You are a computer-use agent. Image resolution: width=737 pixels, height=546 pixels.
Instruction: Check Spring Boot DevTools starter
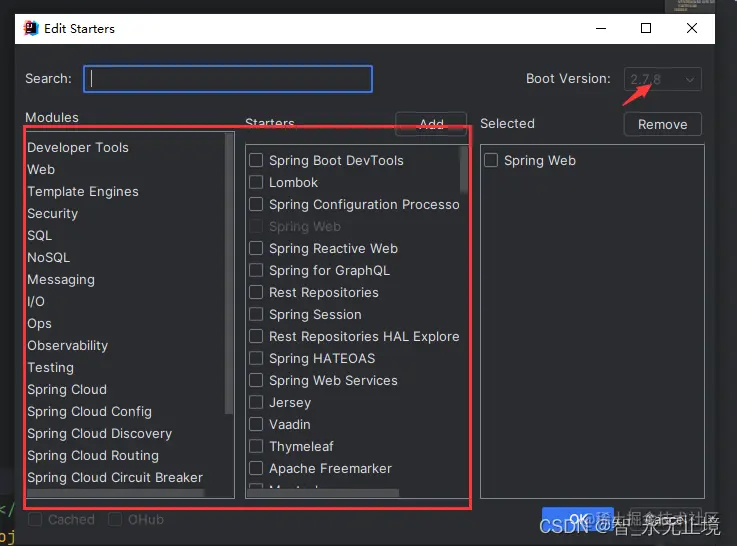coord(256,160)
